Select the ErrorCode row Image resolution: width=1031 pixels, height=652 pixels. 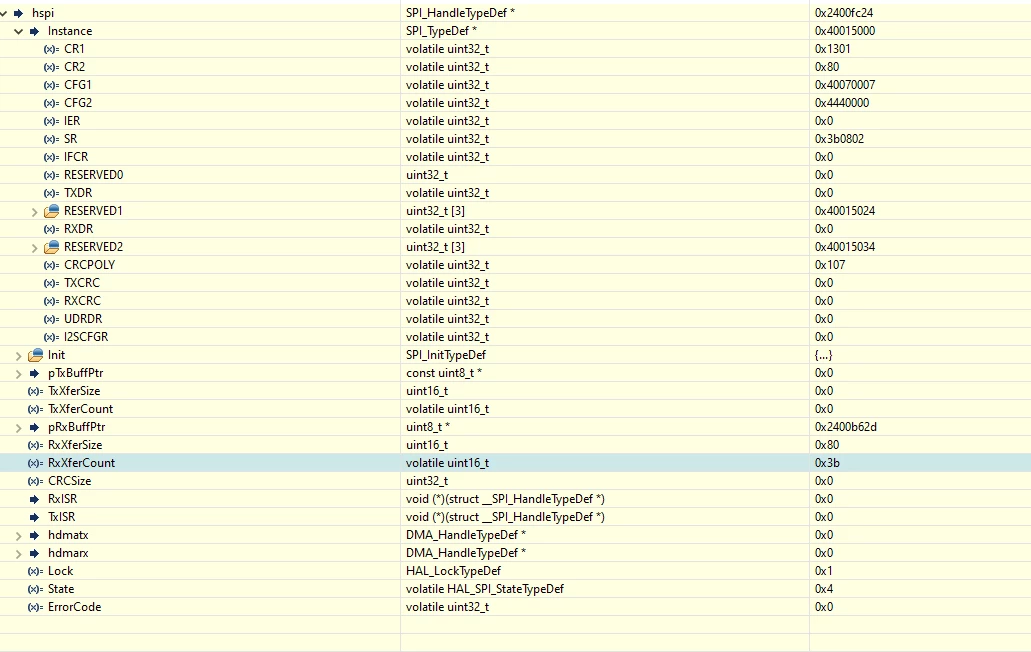point(516,607)
